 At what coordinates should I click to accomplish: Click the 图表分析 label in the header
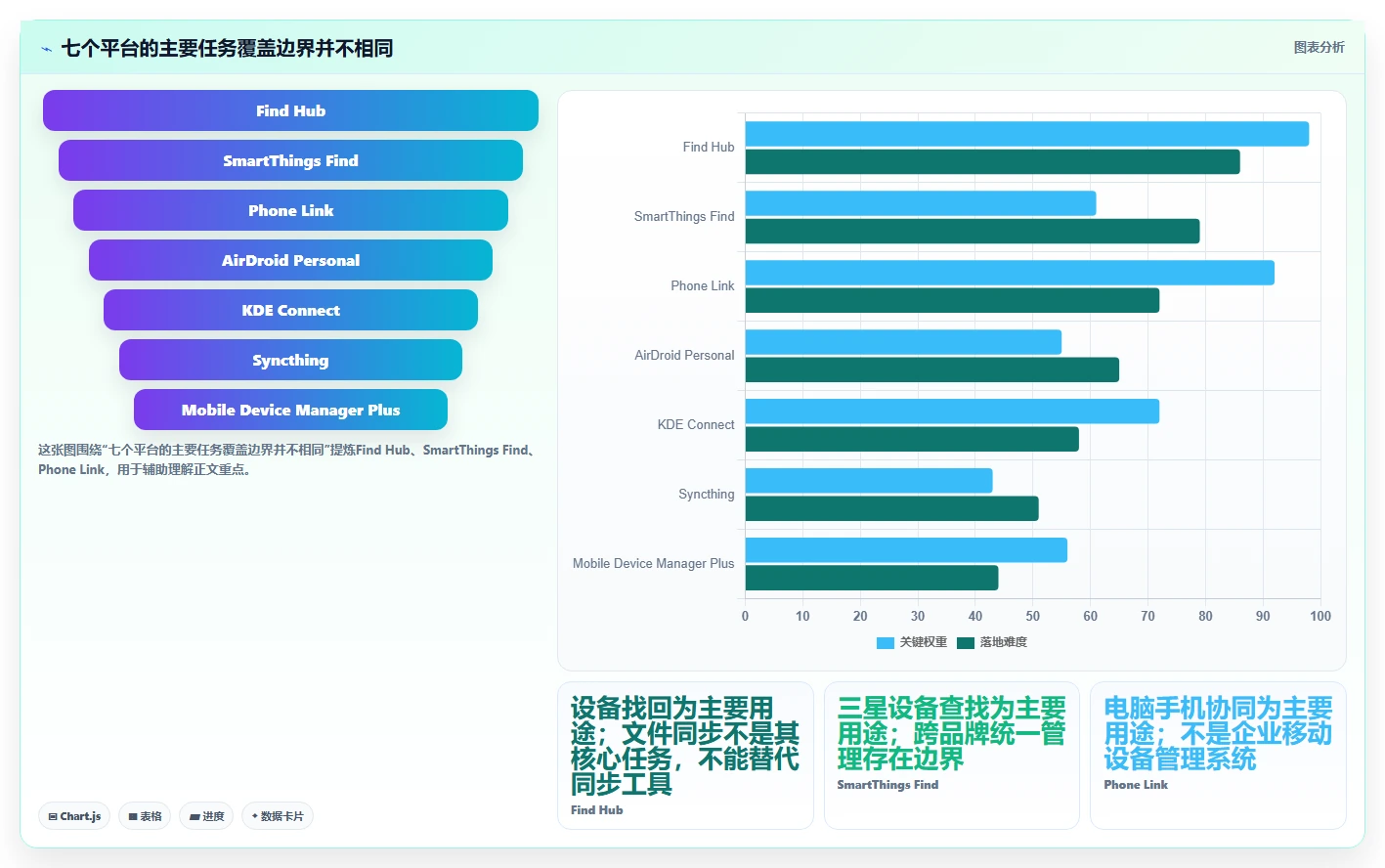[x=1319, y=47]
